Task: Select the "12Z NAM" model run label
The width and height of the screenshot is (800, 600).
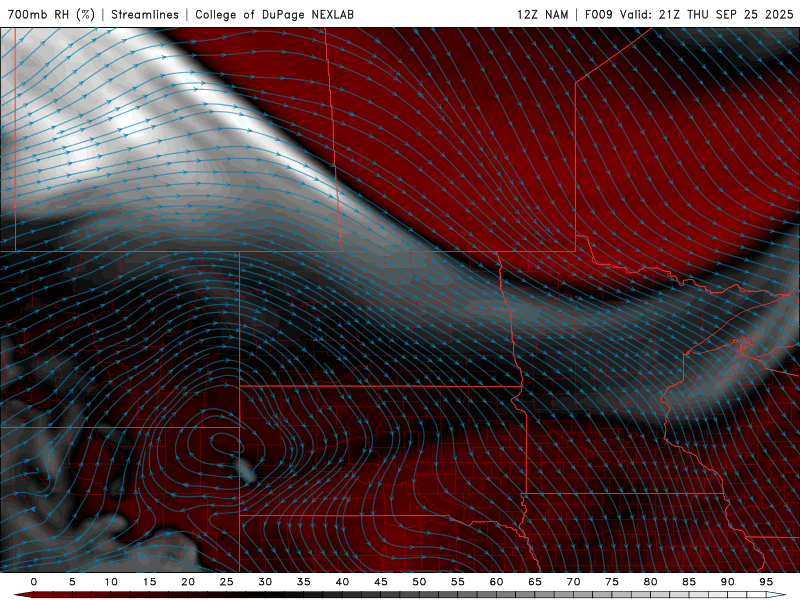Action: pos(543,14)
